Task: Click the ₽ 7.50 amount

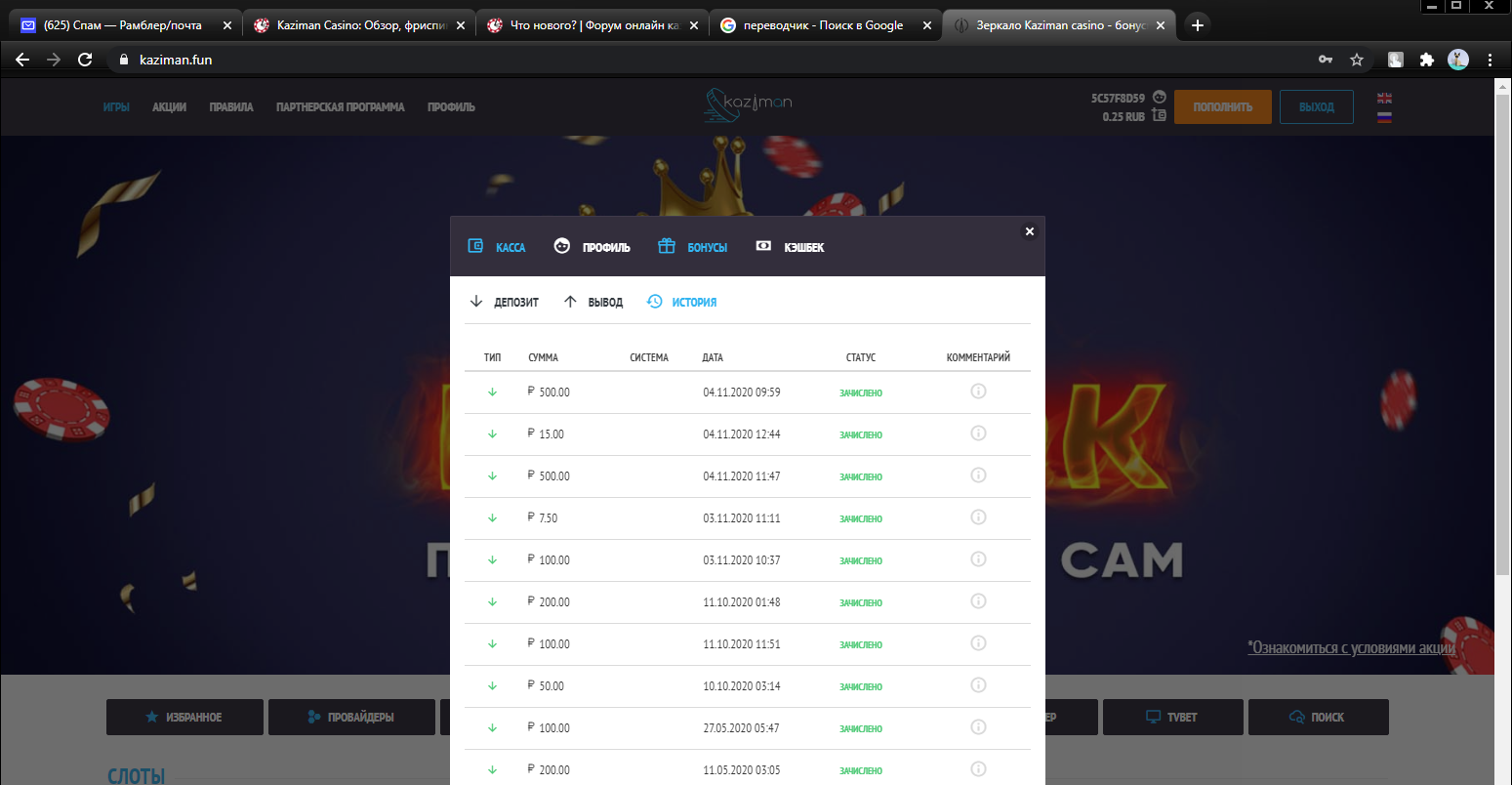Action: (x=543, y=517)
